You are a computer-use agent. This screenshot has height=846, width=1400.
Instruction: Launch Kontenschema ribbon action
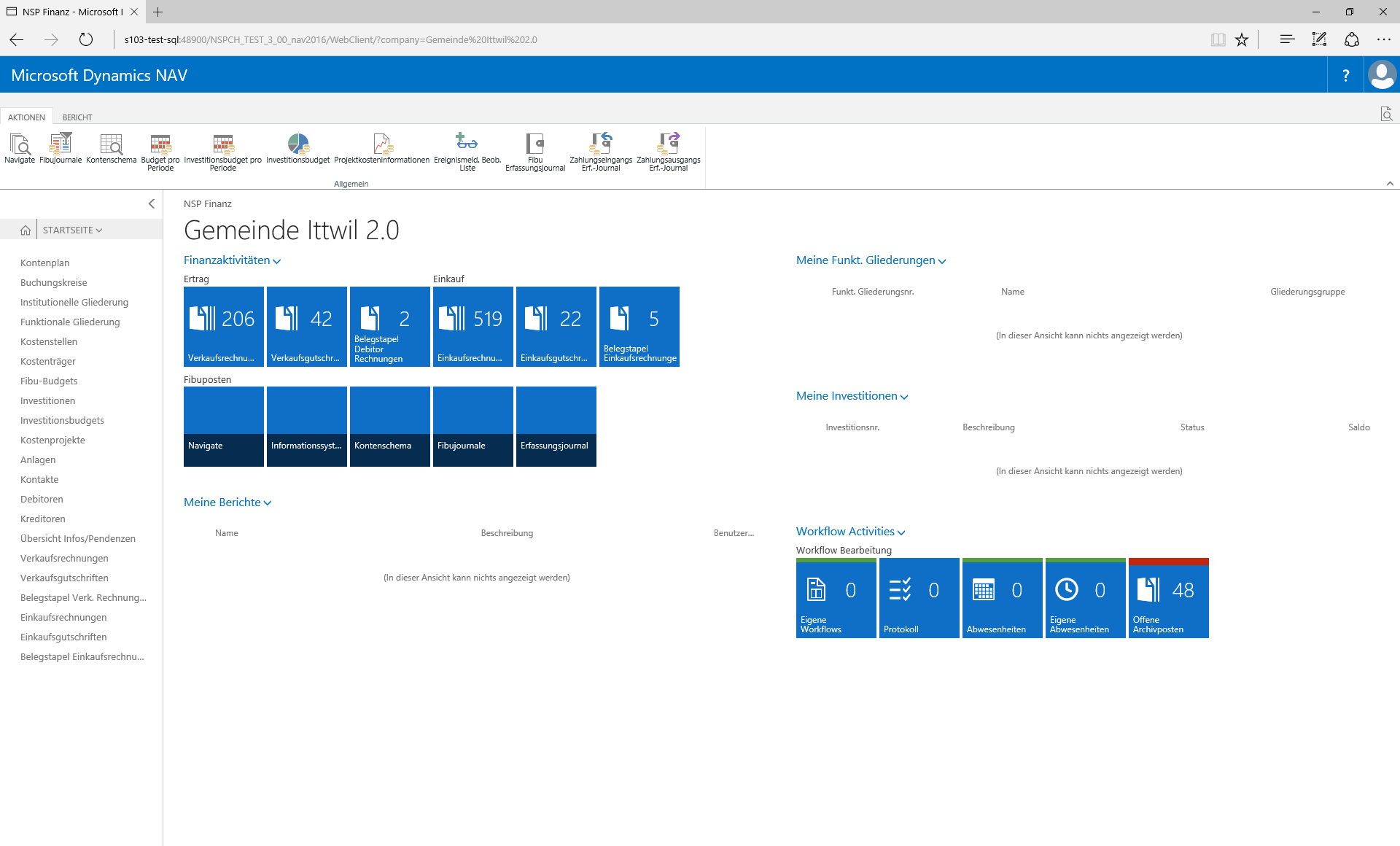[x=112, y=148]
